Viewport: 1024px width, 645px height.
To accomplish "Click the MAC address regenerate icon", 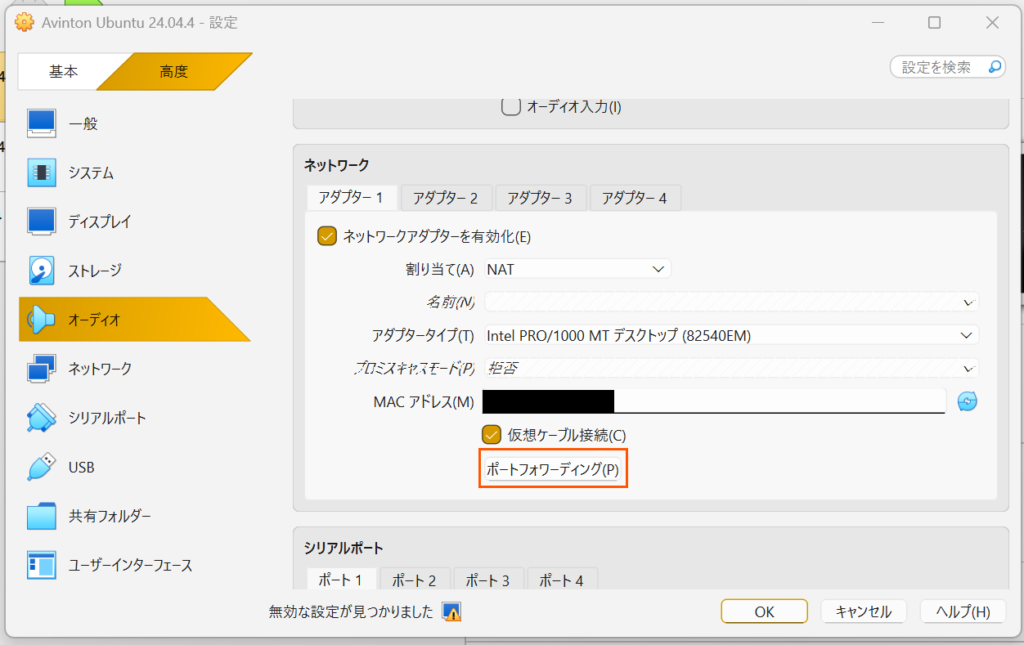I will (967, 401).
